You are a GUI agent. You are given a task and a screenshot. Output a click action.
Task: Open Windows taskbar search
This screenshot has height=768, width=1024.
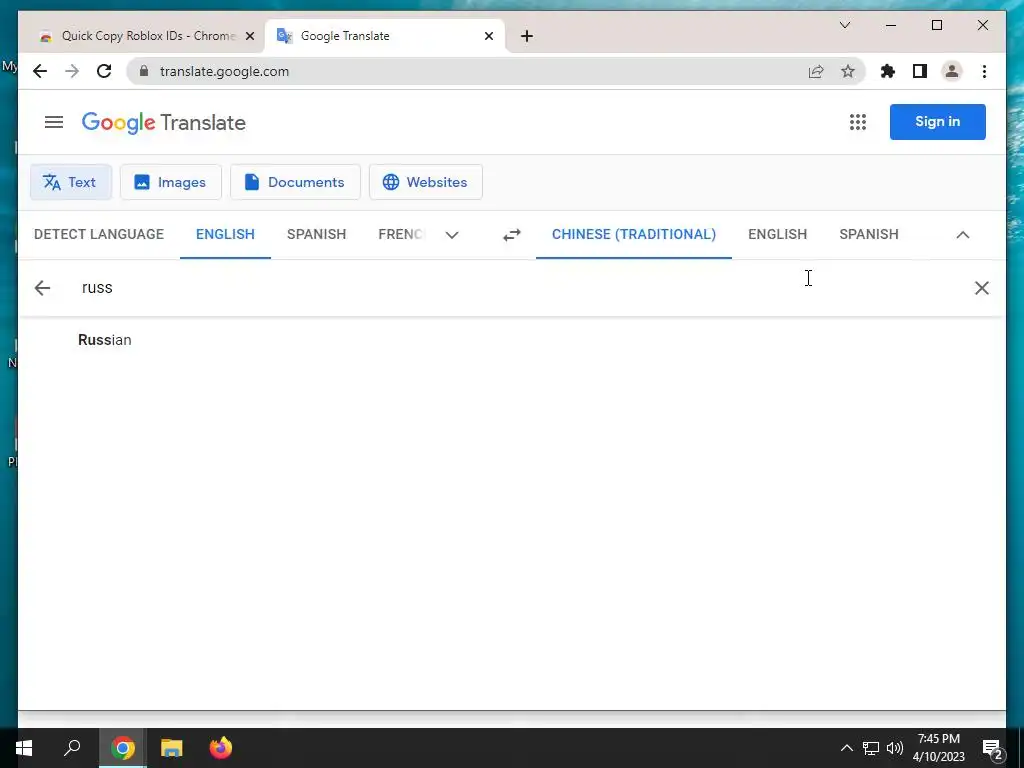[72, 748]
